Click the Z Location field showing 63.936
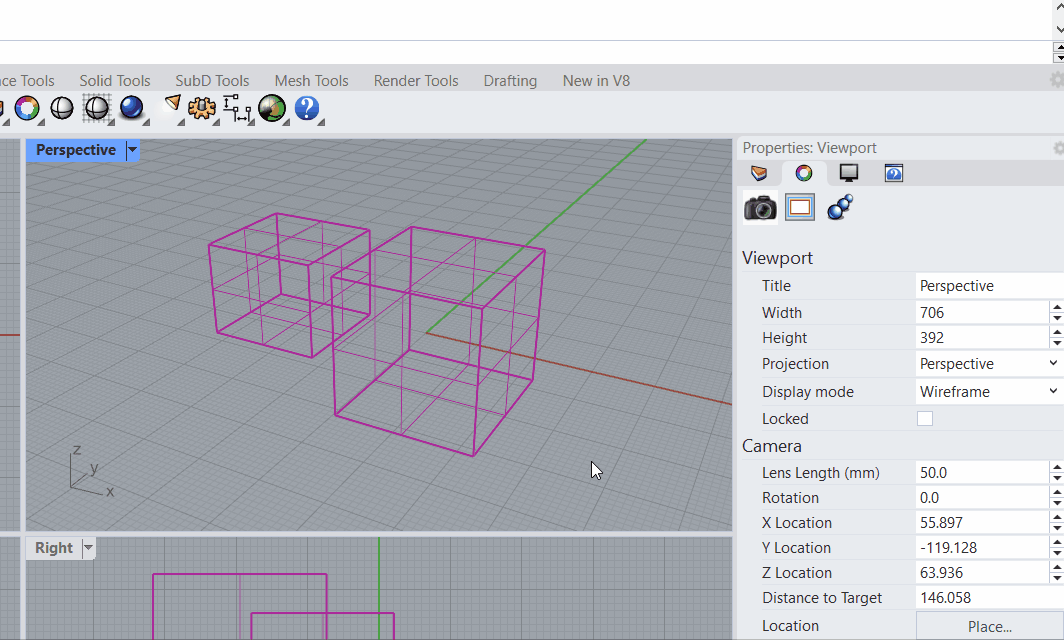 [983, 573]
